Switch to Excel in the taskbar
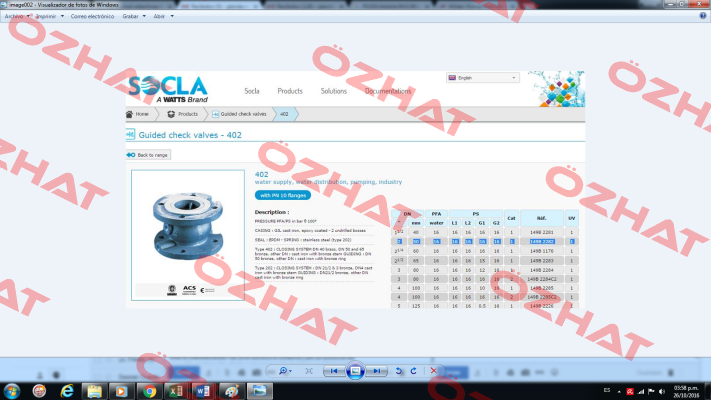Screen dimensions: 711x400 point(176,391)
